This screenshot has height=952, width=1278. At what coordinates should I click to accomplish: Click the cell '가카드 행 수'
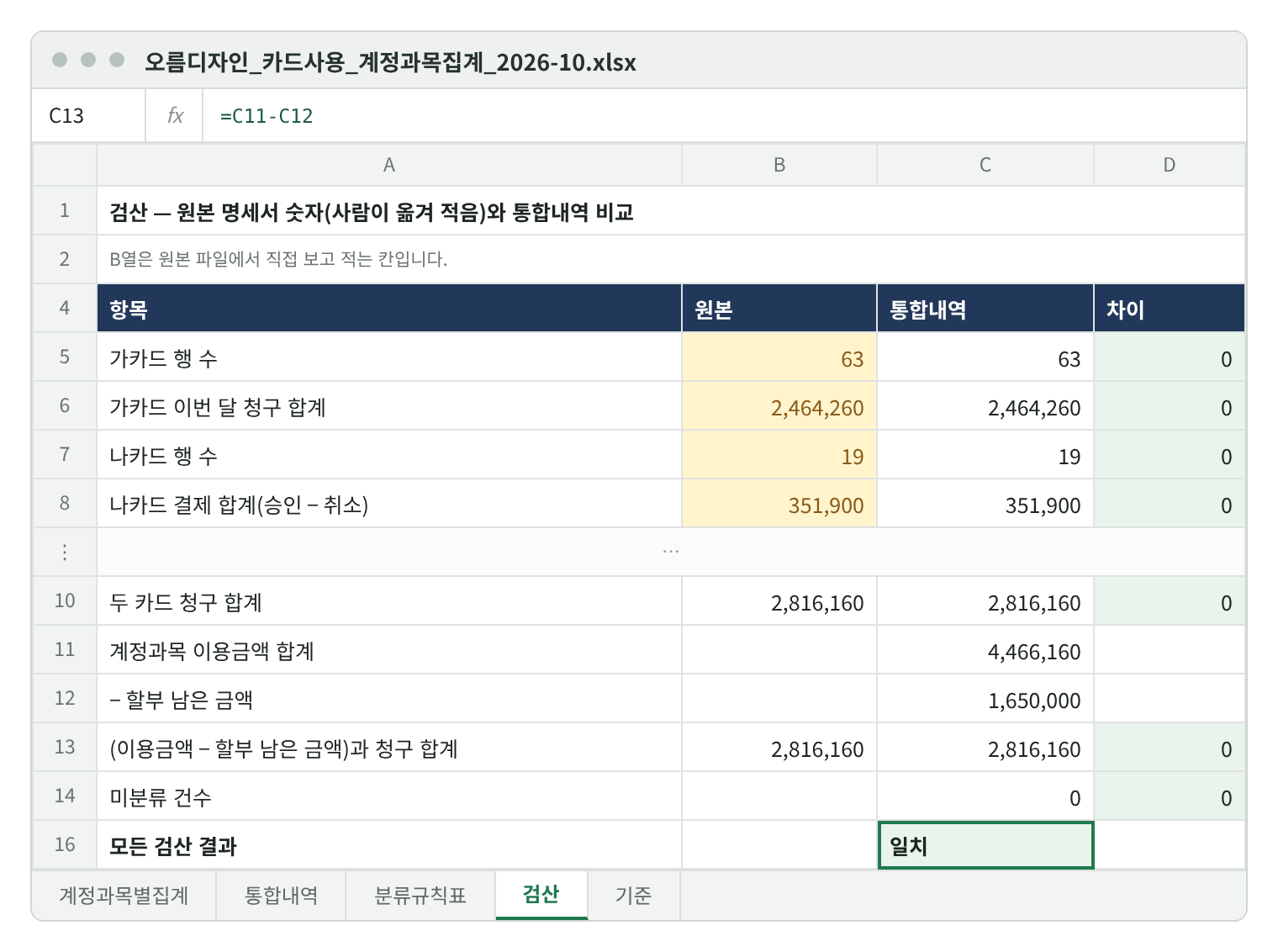(x=389, y=357)
